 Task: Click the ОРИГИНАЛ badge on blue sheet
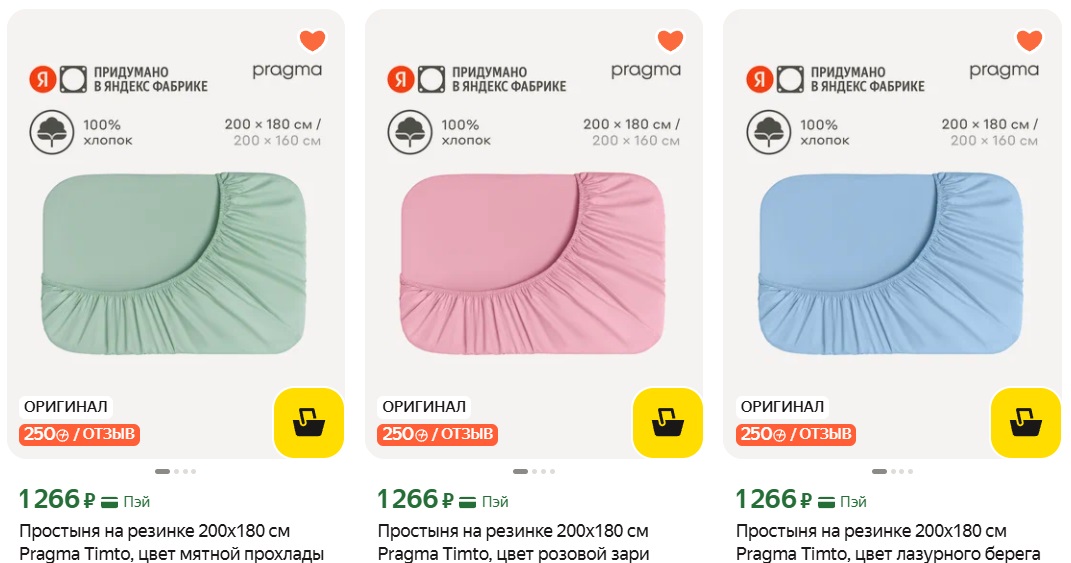point(782,407)
